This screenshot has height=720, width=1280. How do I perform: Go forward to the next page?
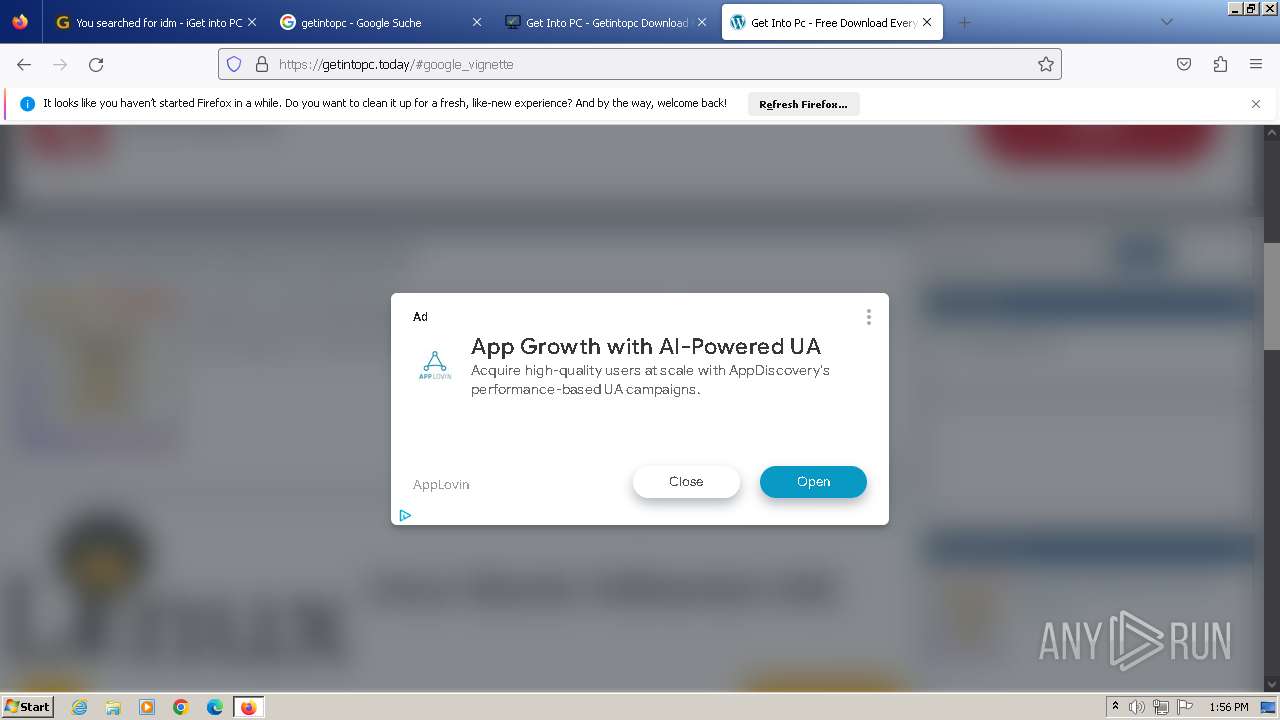60,64
